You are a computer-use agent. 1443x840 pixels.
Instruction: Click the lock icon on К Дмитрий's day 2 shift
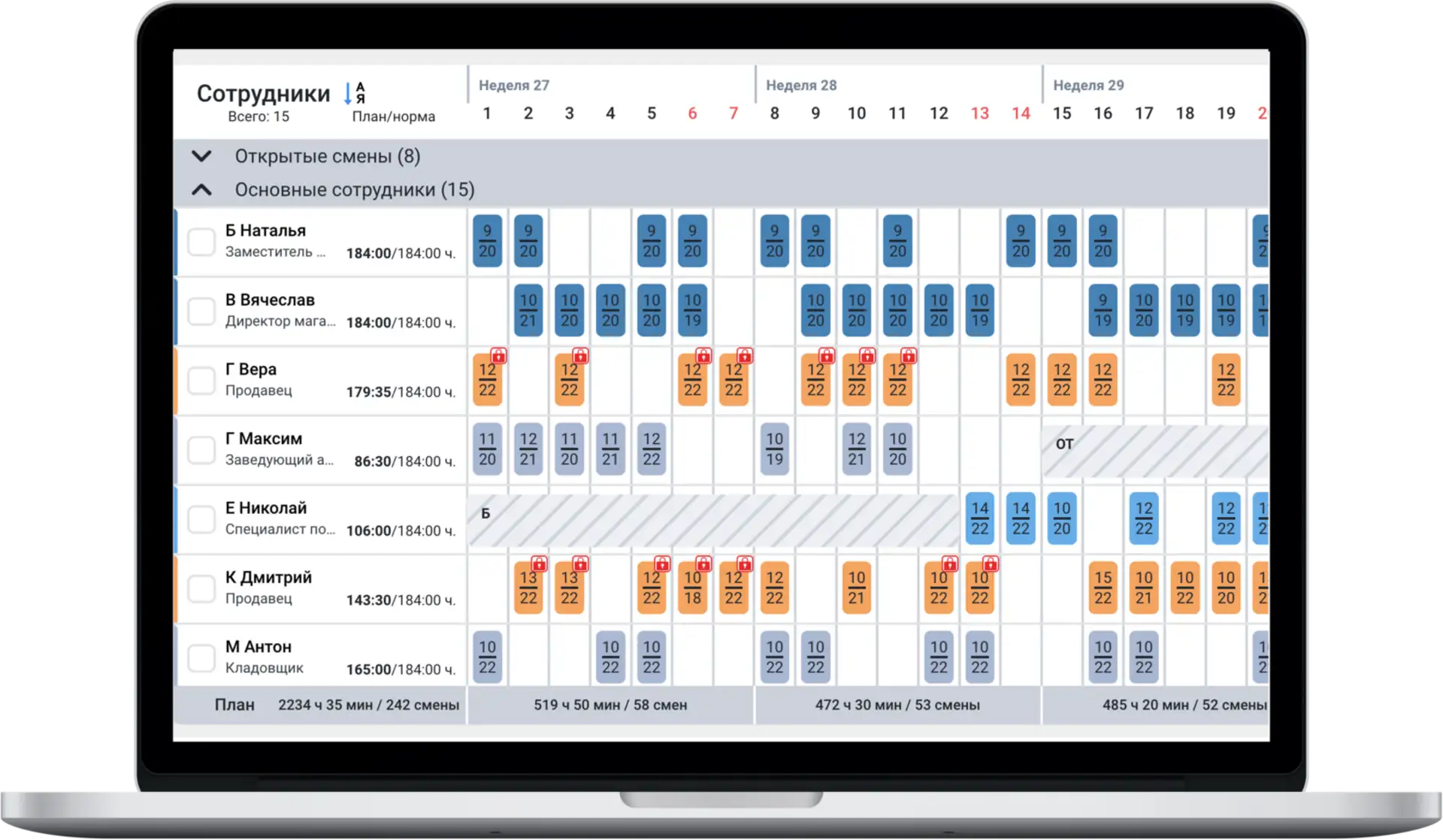(x=540, y=564)
